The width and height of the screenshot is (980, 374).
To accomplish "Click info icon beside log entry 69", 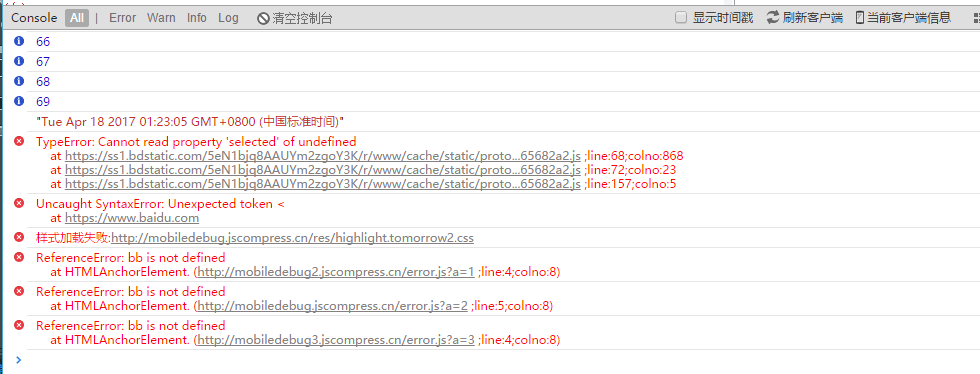I will tap(19, 101).
